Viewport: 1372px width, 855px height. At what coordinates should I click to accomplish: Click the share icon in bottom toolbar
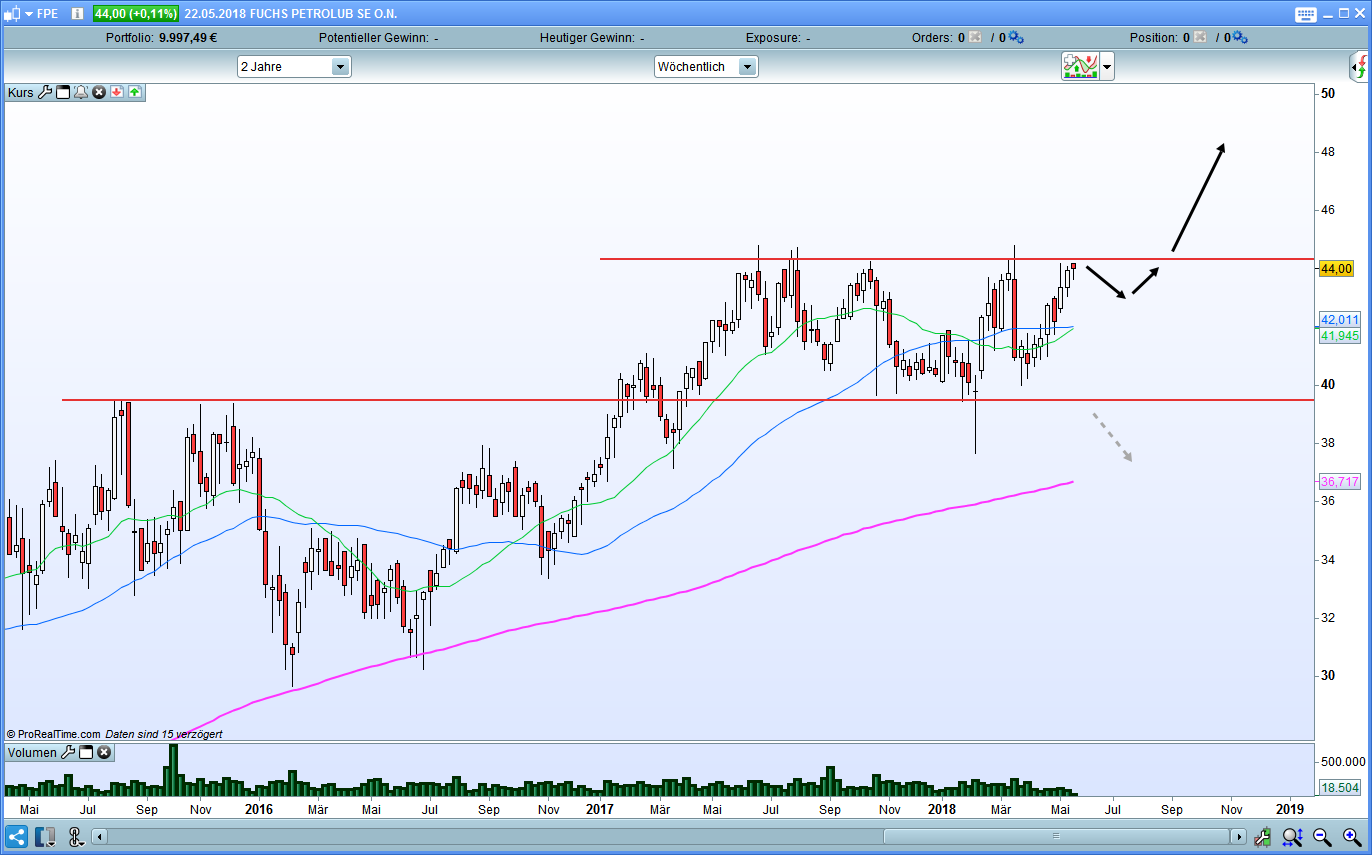coord(16,837)
